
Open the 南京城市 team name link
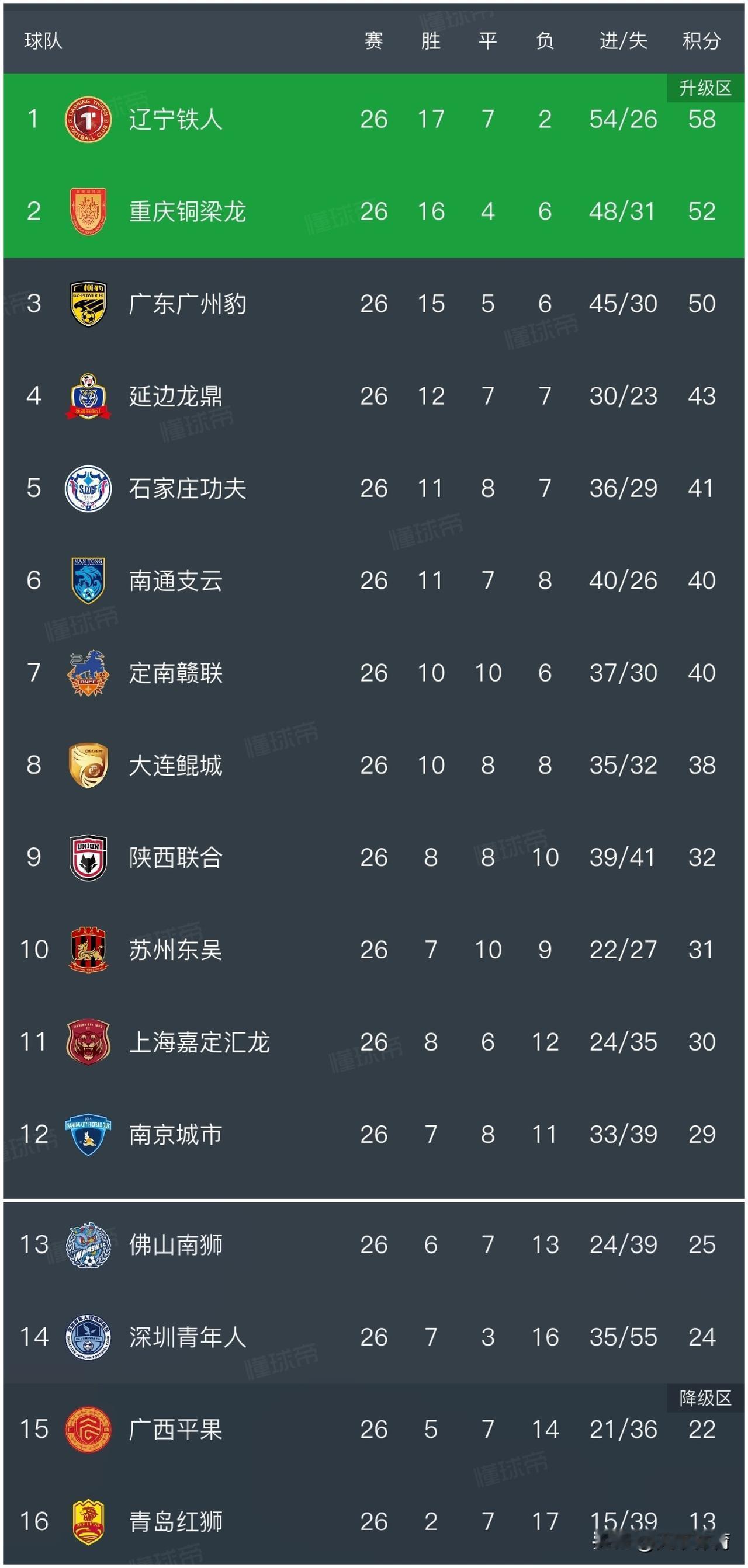point(175,1135)
